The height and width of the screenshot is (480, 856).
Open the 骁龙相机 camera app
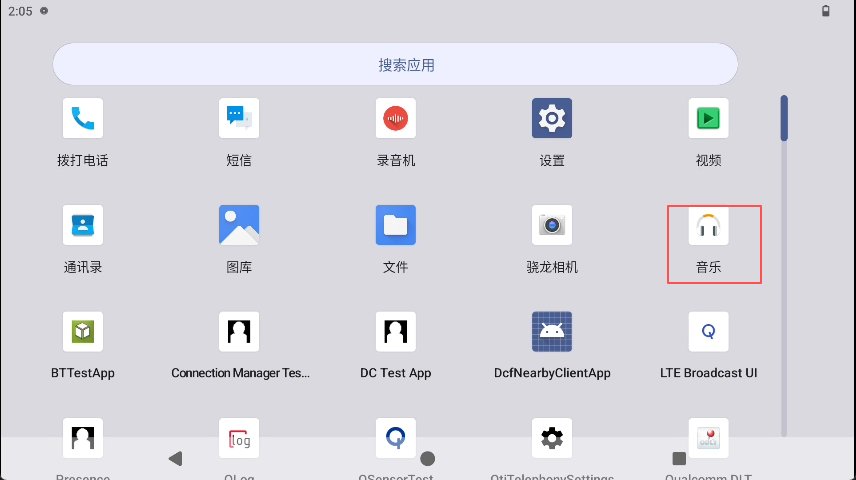[552, 225]
